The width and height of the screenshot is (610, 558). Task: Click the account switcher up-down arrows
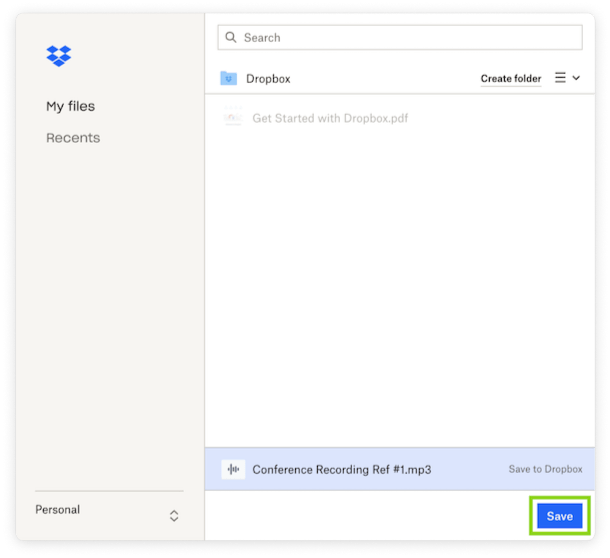[174, 516]
